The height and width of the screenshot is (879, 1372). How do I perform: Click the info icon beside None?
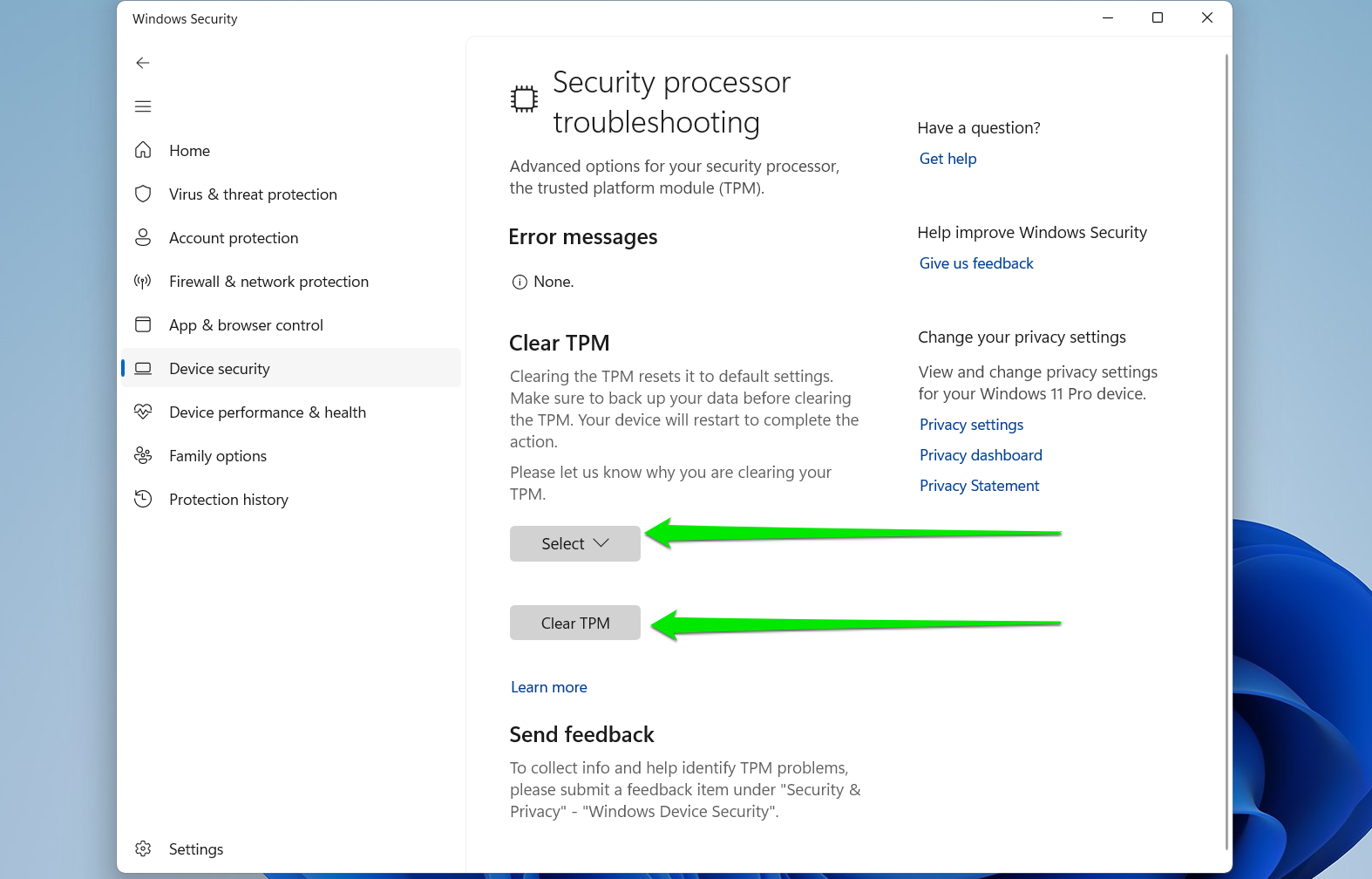(x=520, y=282)
